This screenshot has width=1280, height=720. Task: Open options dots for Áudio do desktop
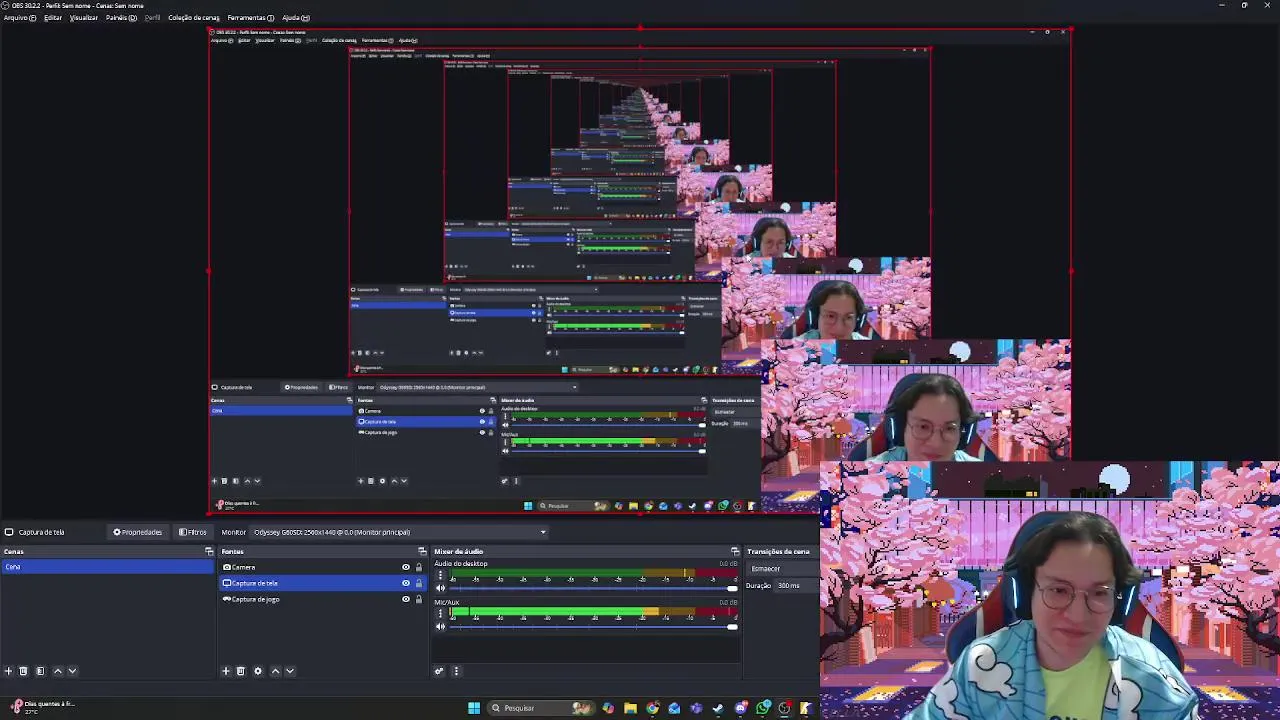tap(440, 576)
